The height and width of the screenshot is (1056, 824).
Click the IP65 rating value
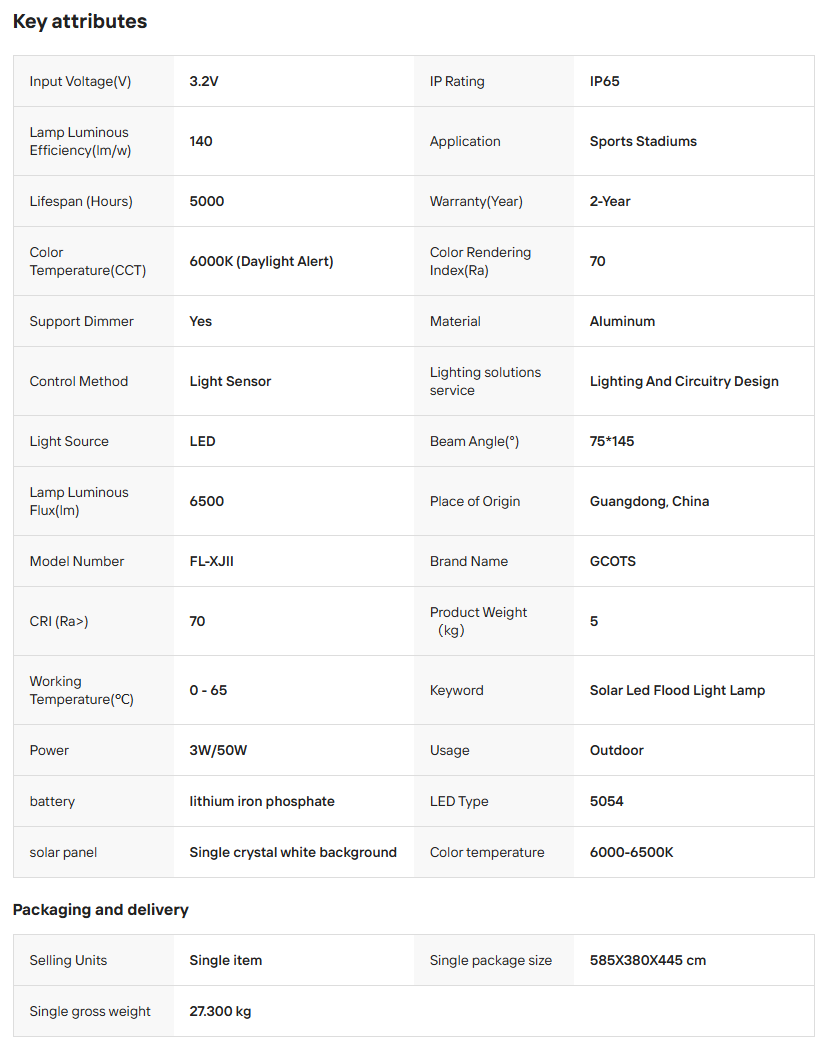tap(604, 81)
